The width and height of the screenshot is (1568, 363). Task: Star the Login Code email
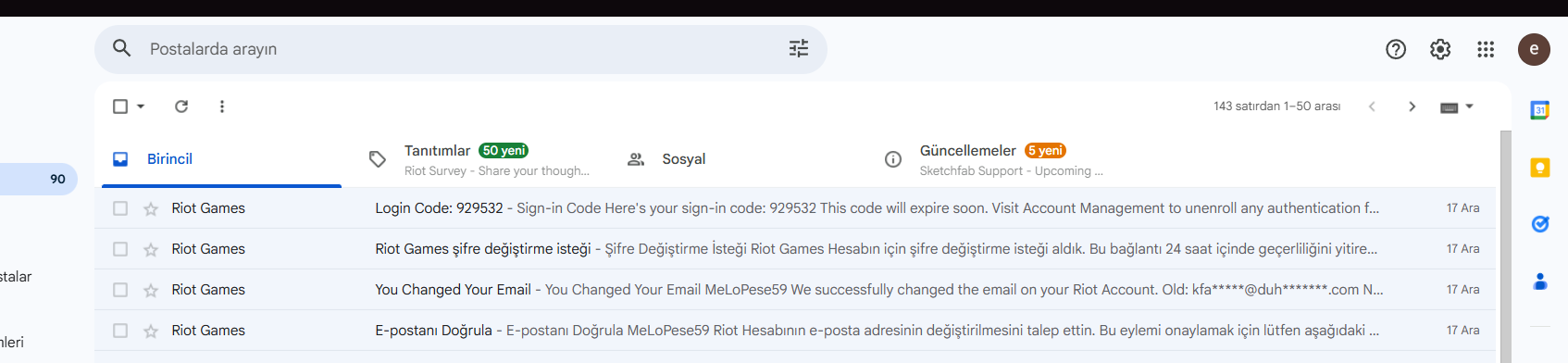[151, 208]
